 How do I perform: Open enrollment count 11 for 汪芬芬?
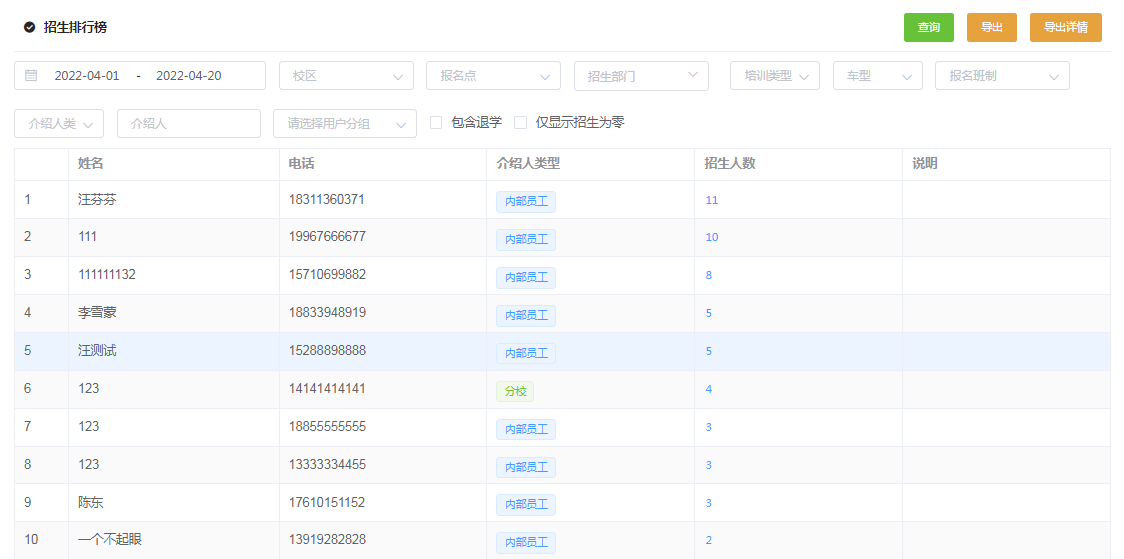click(712, 200)
